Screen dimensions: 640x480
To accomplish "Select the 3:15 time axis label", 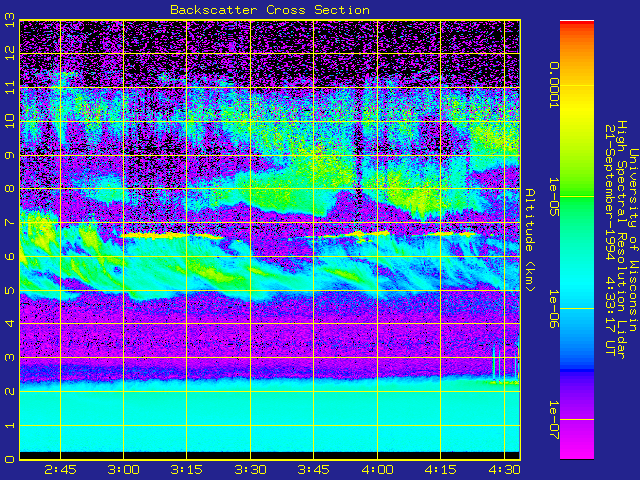I will click(187, 470).
